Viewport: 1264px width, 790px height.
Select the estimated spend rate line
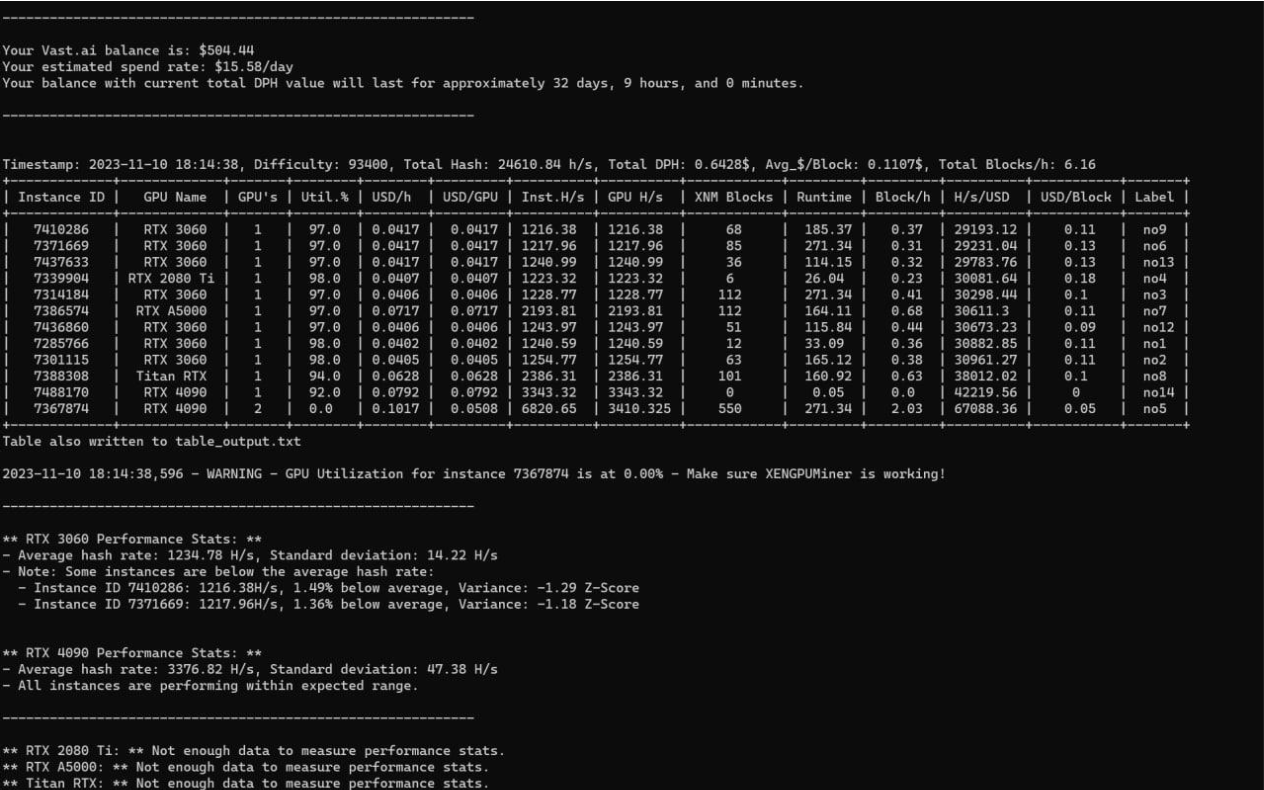click(133, 66)
